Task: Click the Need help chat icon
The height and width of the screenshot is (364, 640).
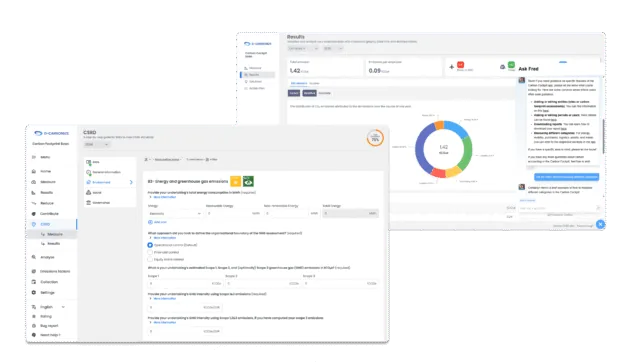Action: (34, 335)
